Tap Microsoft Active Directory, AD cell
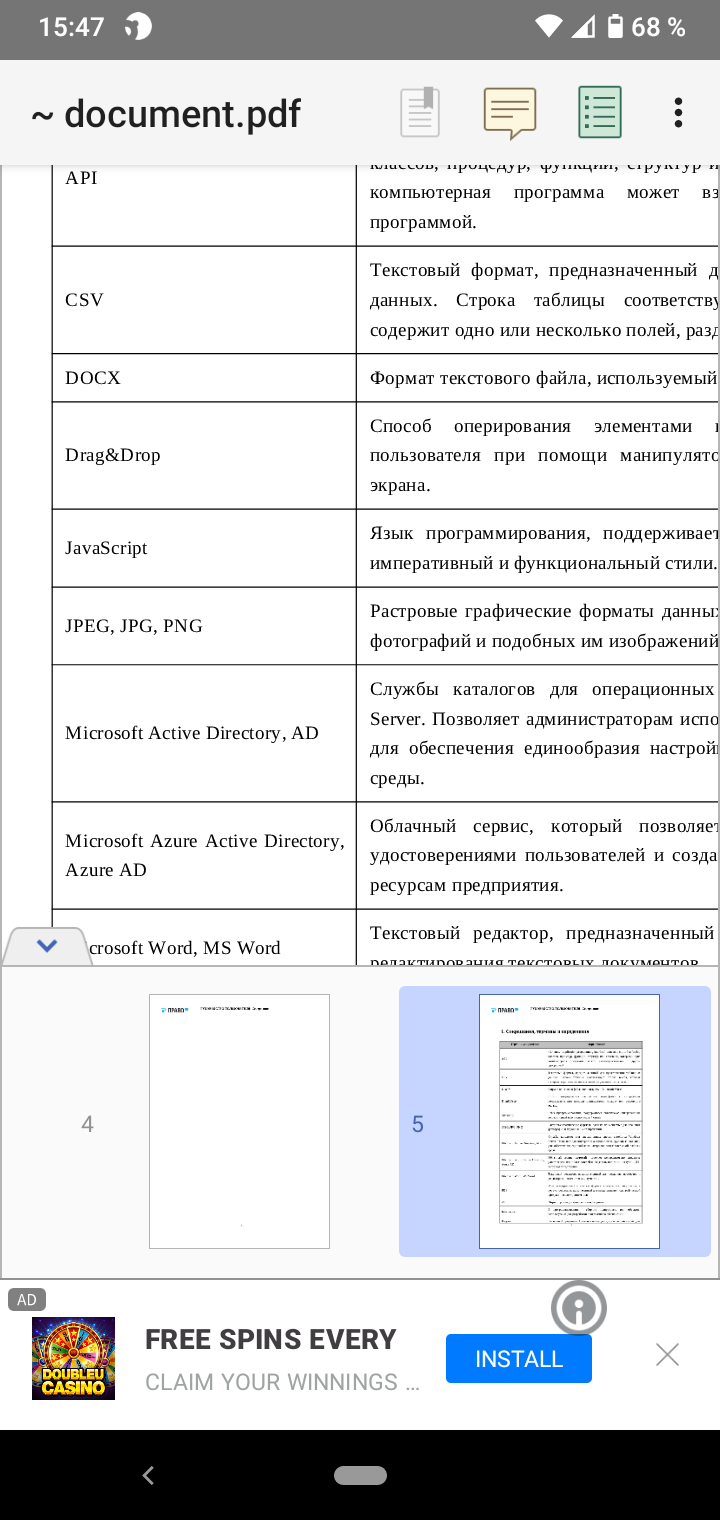This screenshot has width=720, height=1520. [204, 733]
